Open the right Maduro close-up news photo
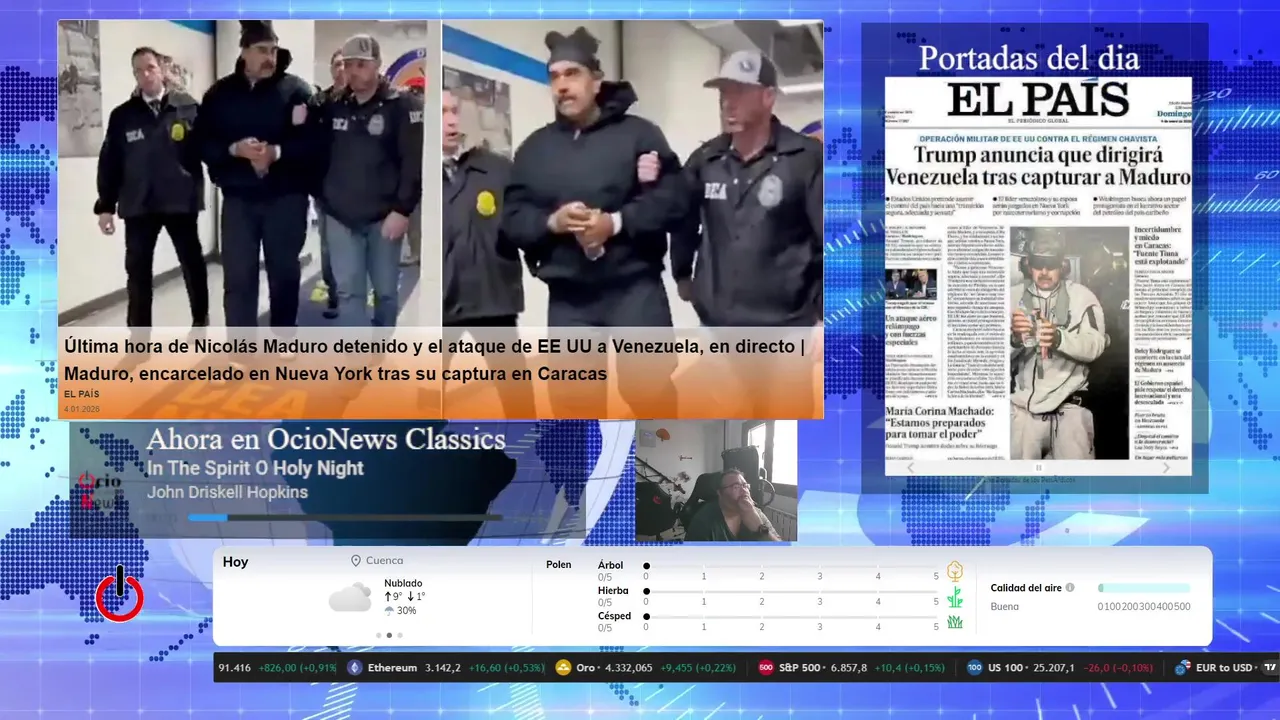The height and width of the screenshot is (720, 1280). click(633, 174)
